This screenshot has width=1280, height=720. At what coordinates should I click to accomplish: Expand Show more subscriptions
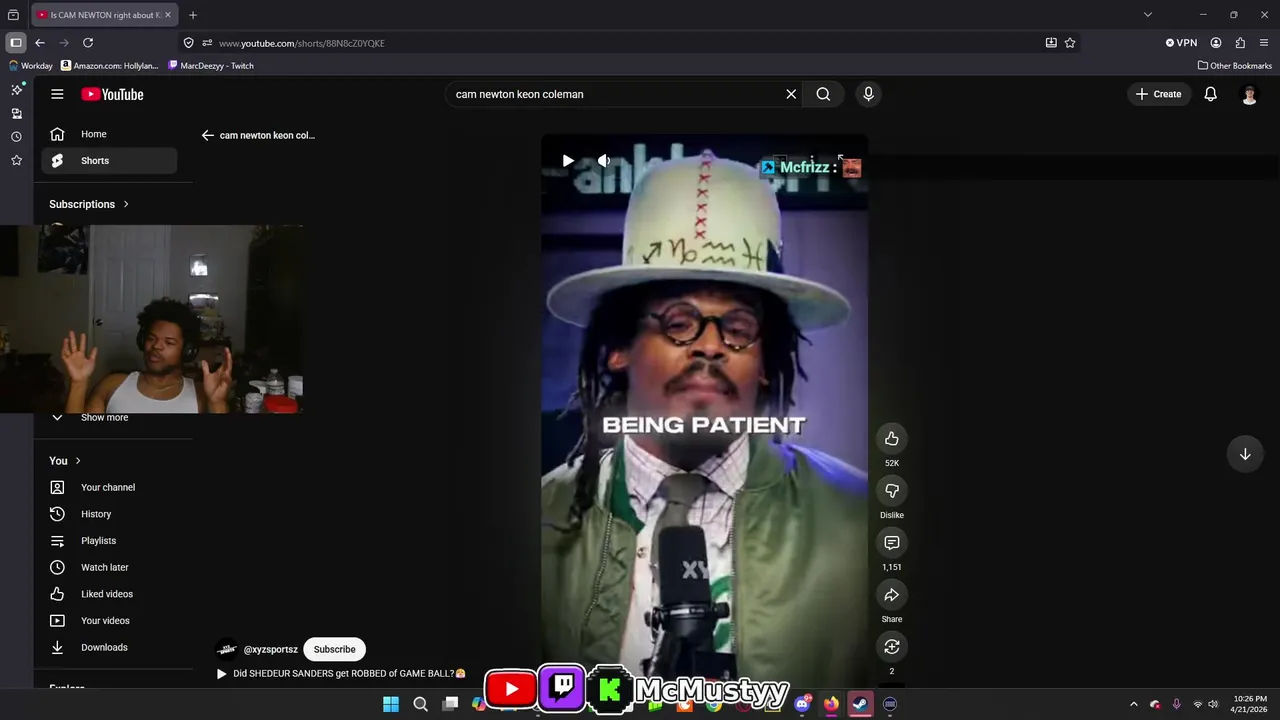pyautogui.click(x=109, y=417)
